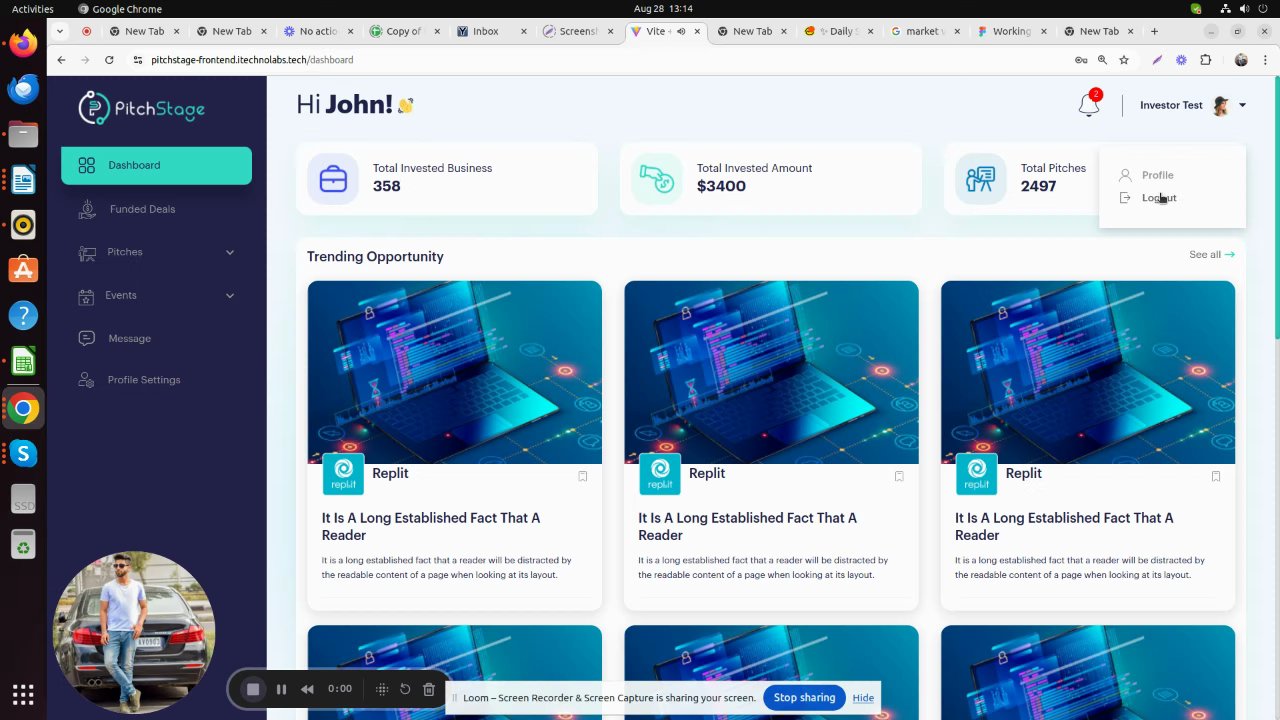Image resolution: width=1280 pixels, height=720 pixels.
Task: Show Applications grid in the dock
Action: [x=23, y=694]
